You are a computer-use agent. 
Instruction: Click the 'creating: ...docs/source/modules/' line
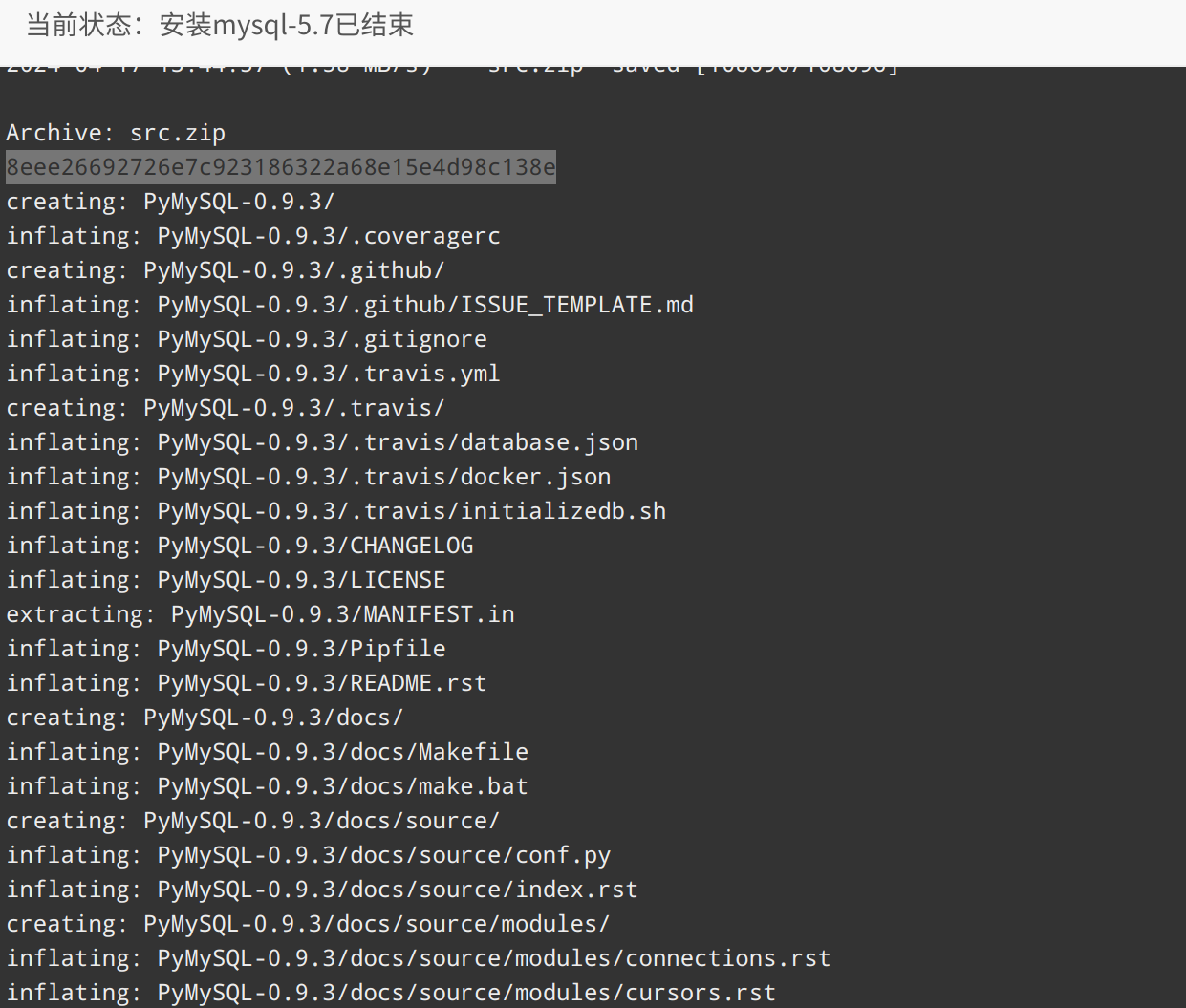point(308,924)
